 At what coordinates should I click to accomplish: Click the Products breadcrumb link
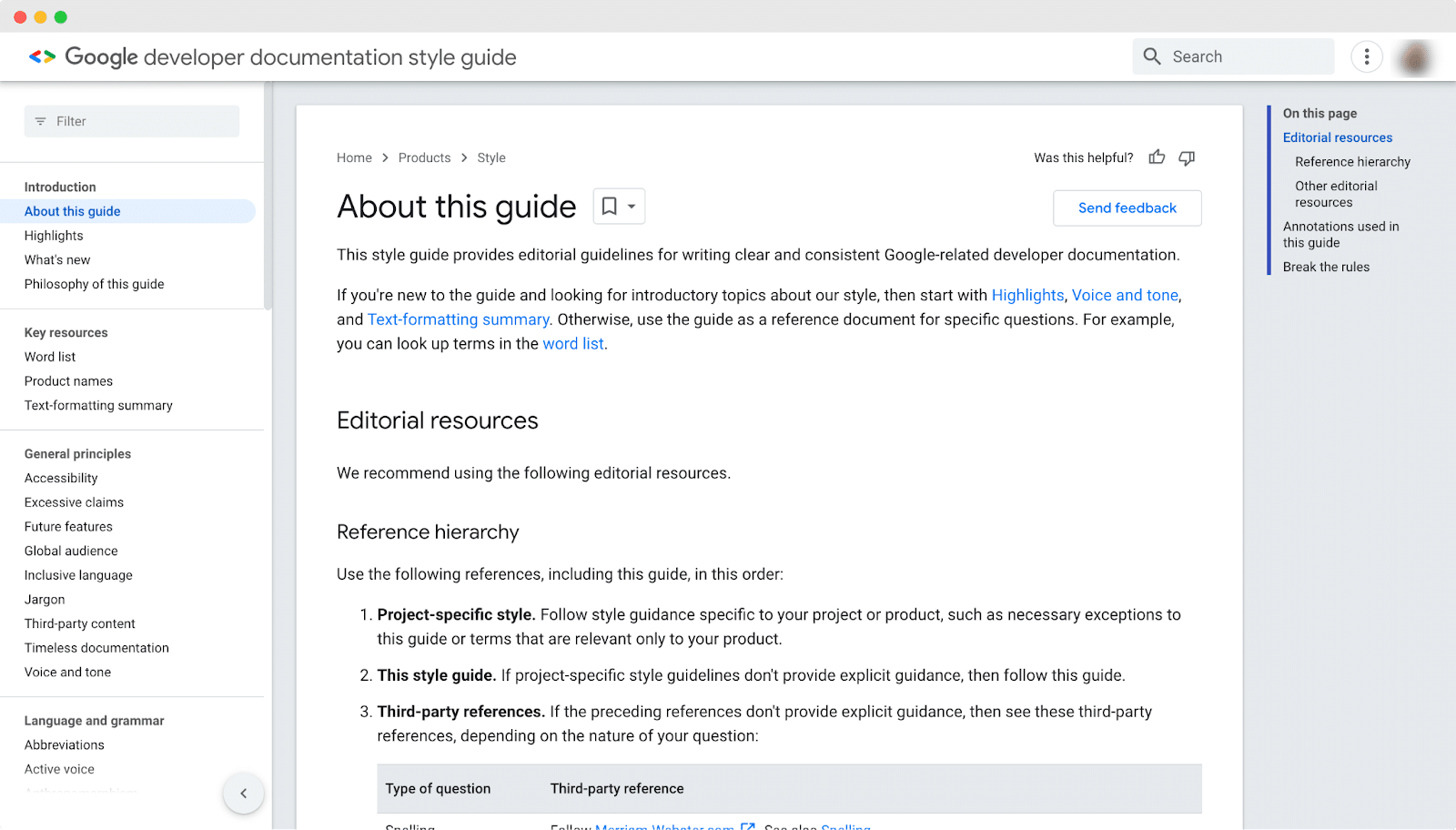(424, 157)
